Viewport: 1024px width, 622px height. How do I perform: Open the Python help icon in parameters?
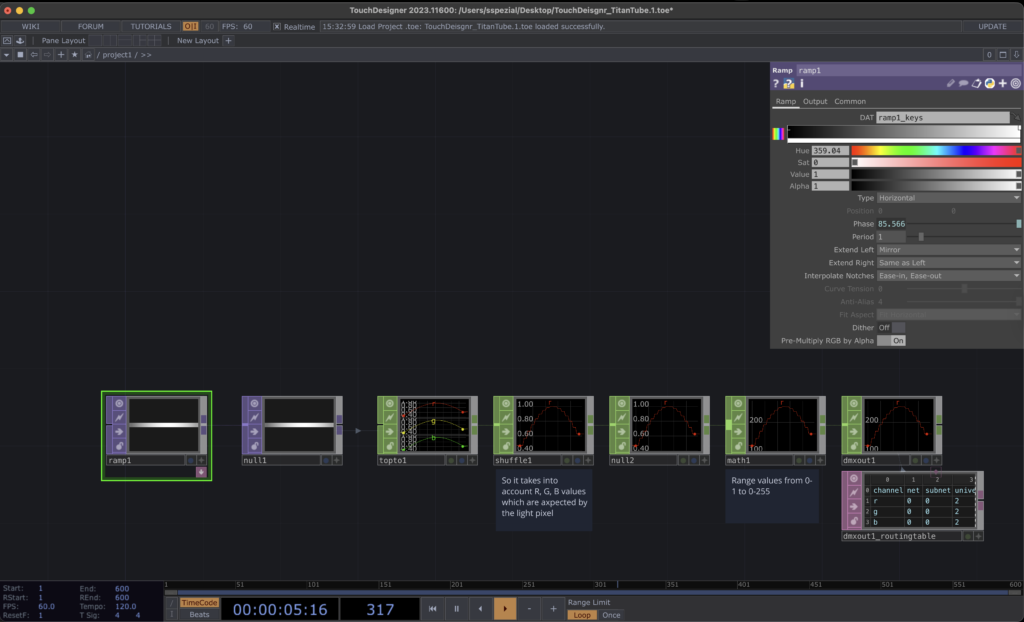789,84
